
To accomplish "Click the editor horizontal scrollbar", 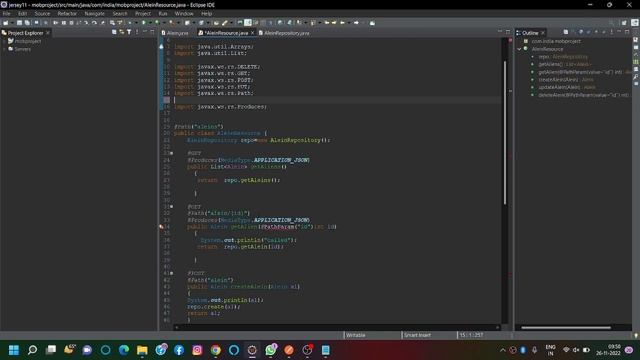I will [337, 327].
